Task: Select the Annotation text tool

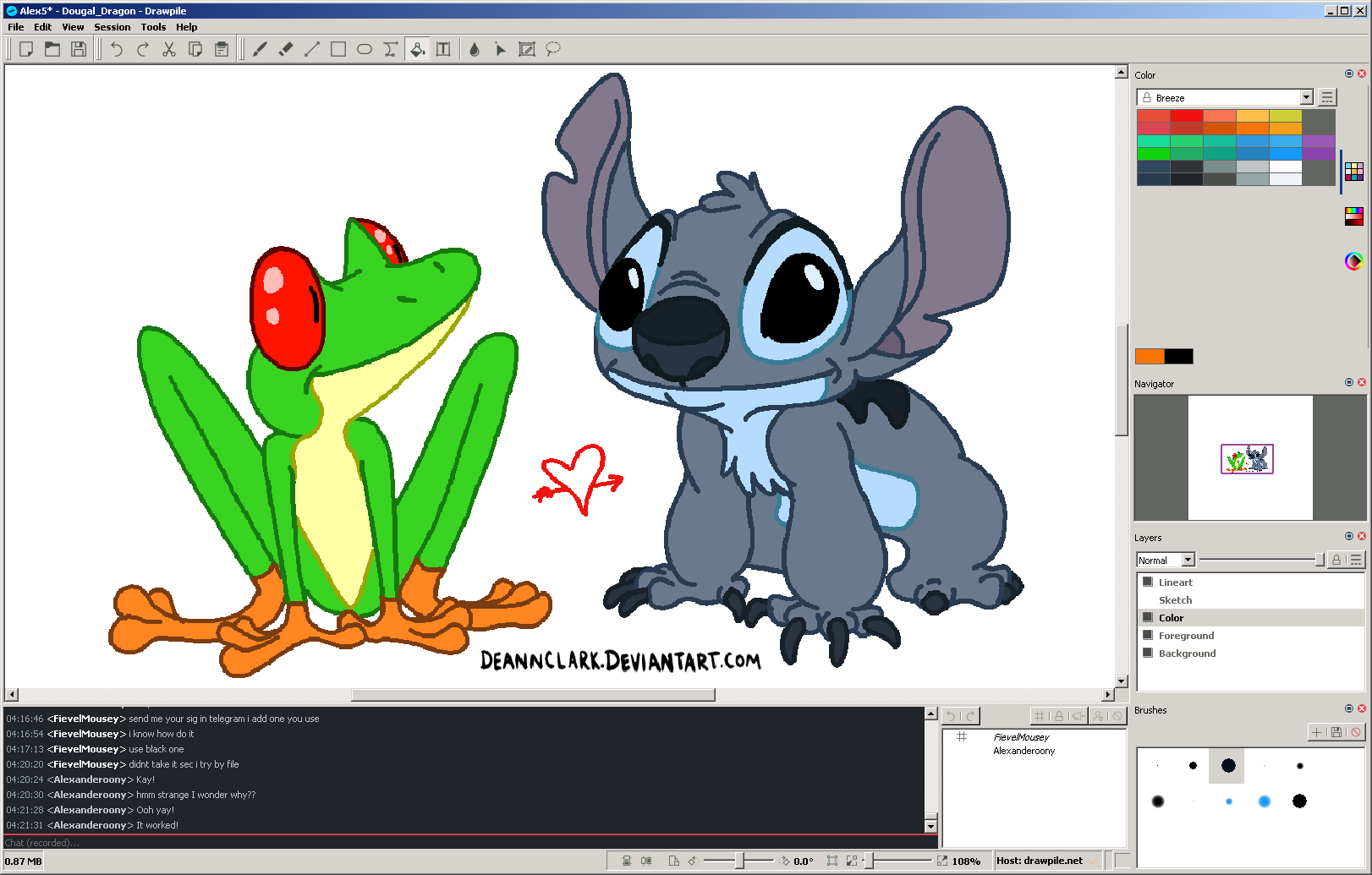Action: coord(443,49)
